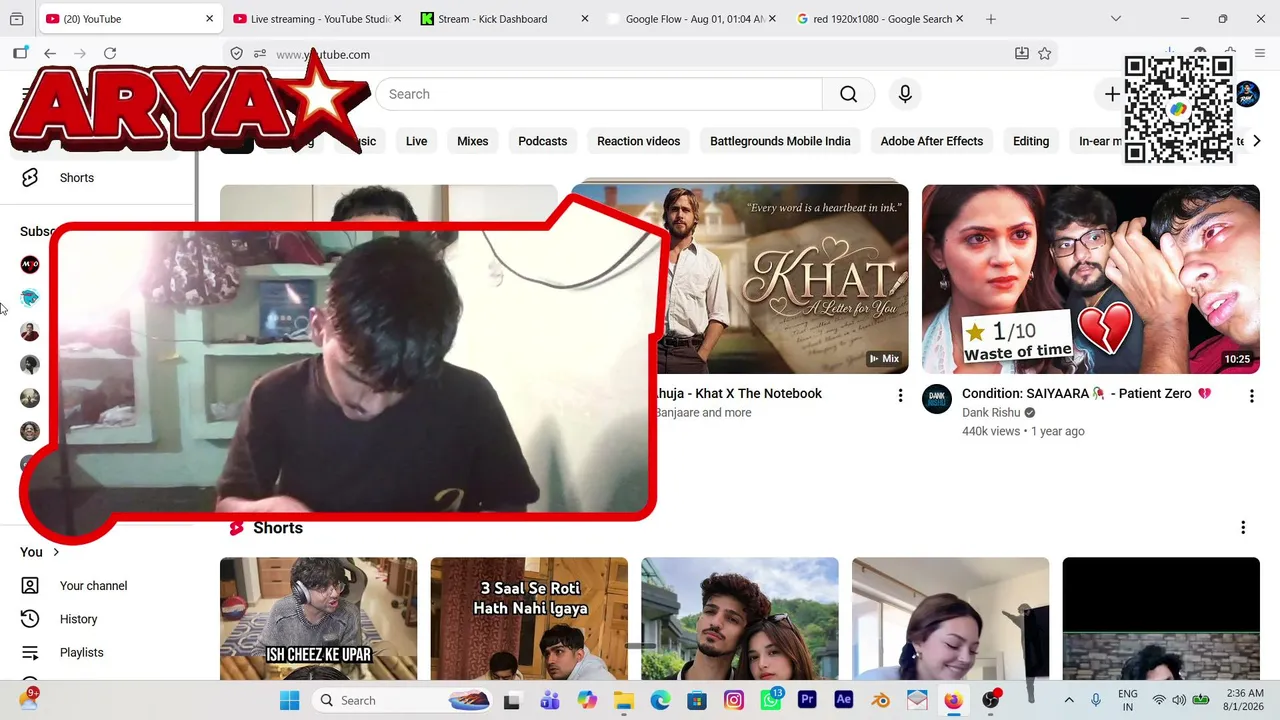The image size is (1280, 720).
Task: List all open browser tabs
Action: [x=1116, y=19]
